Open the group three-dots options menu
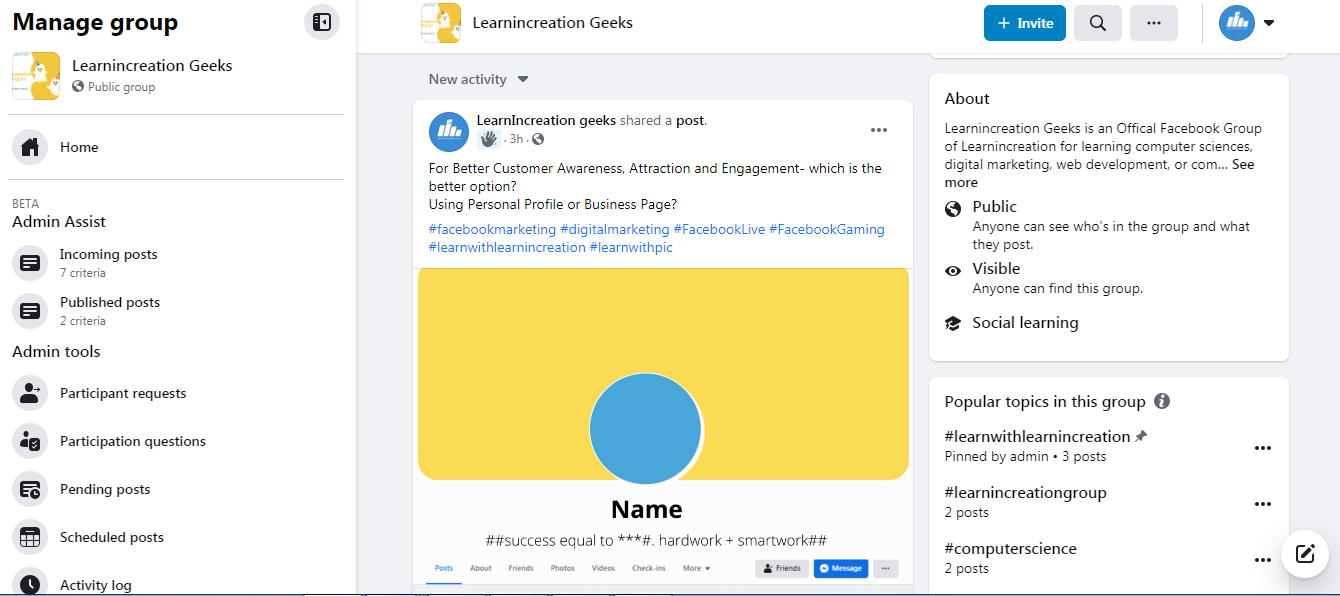This screenshot has width=1340, height=596. [x=1153, y=23]
